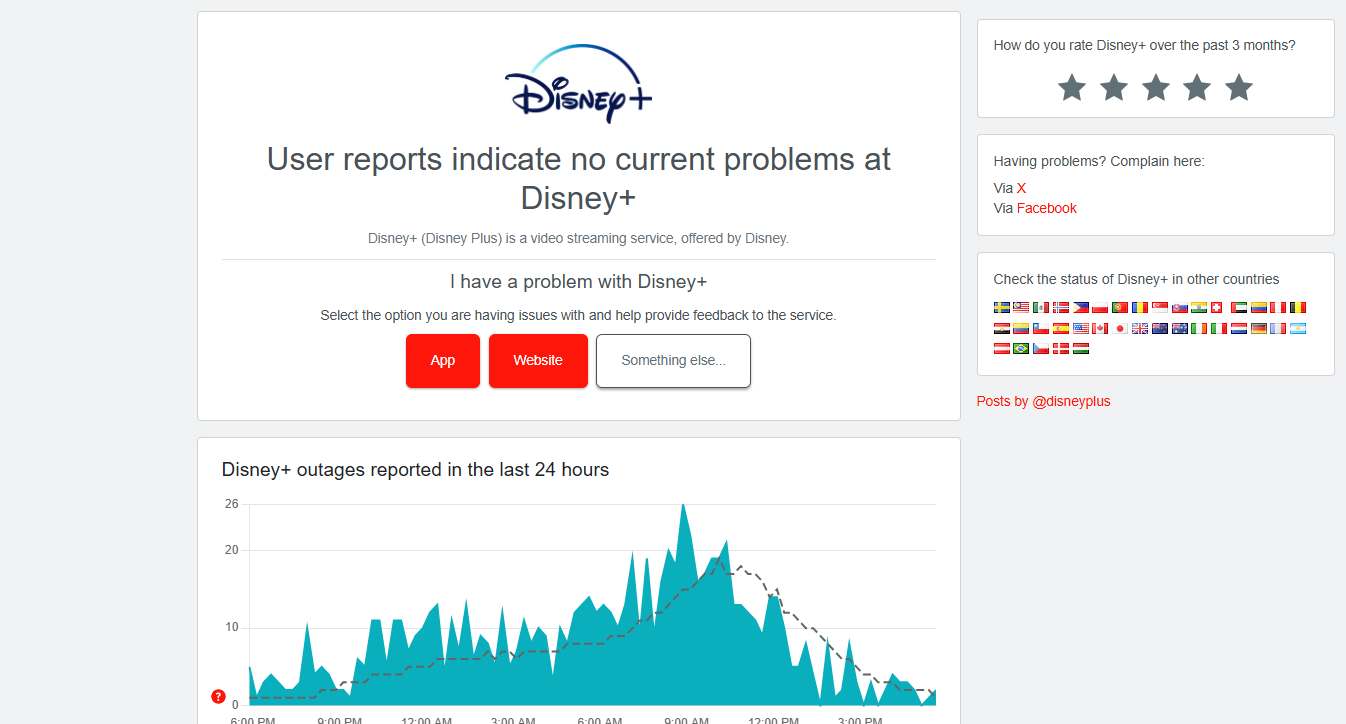Image resolution: width=1346 pixels, height=724 pixels.
Task: Select the Sweden flag
Action: pyautogui.click(x=1002, y=308)
